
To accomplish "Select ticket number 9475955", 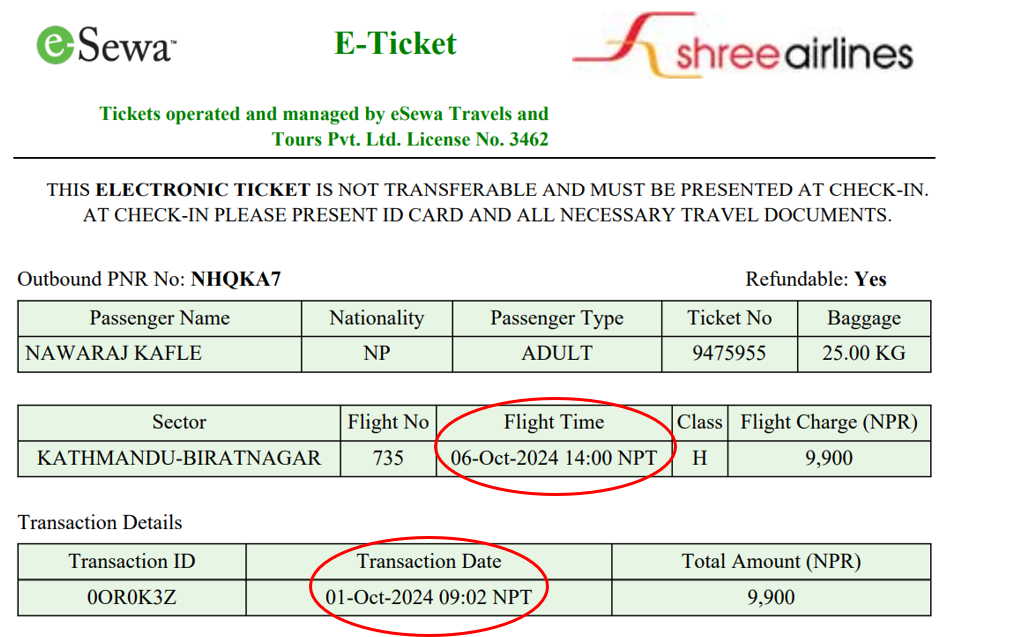I will (729, 353).
